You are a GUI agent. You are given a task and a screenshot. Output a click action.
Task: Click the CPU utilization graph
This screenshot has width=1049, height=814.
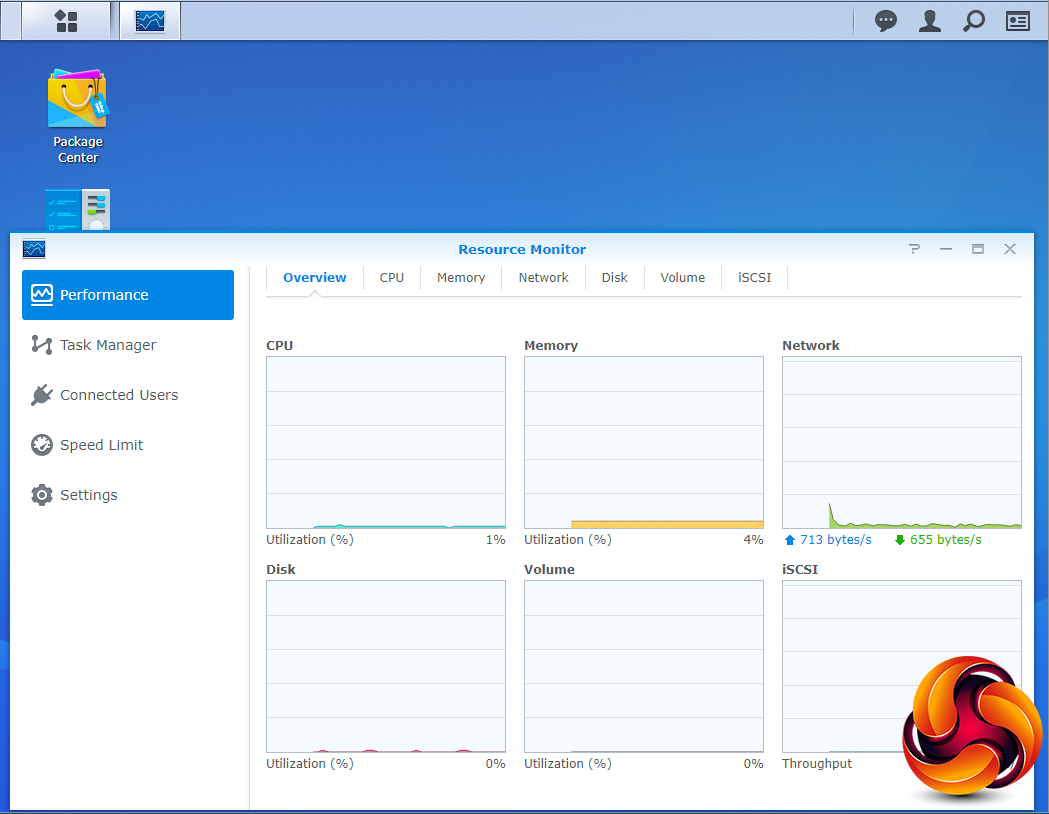386,442
